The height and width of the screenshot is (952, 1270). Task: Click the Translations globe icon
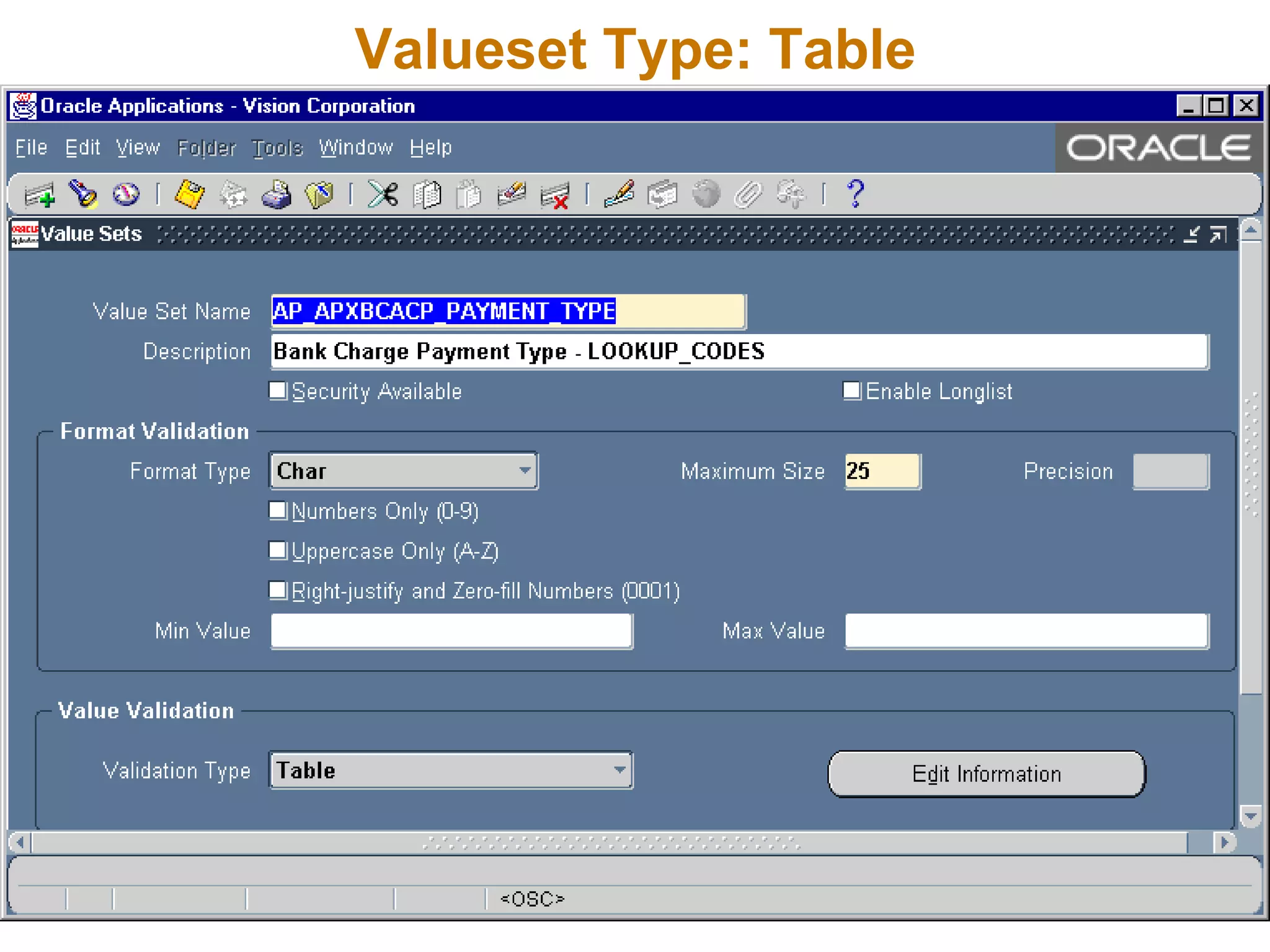[706, 195]
